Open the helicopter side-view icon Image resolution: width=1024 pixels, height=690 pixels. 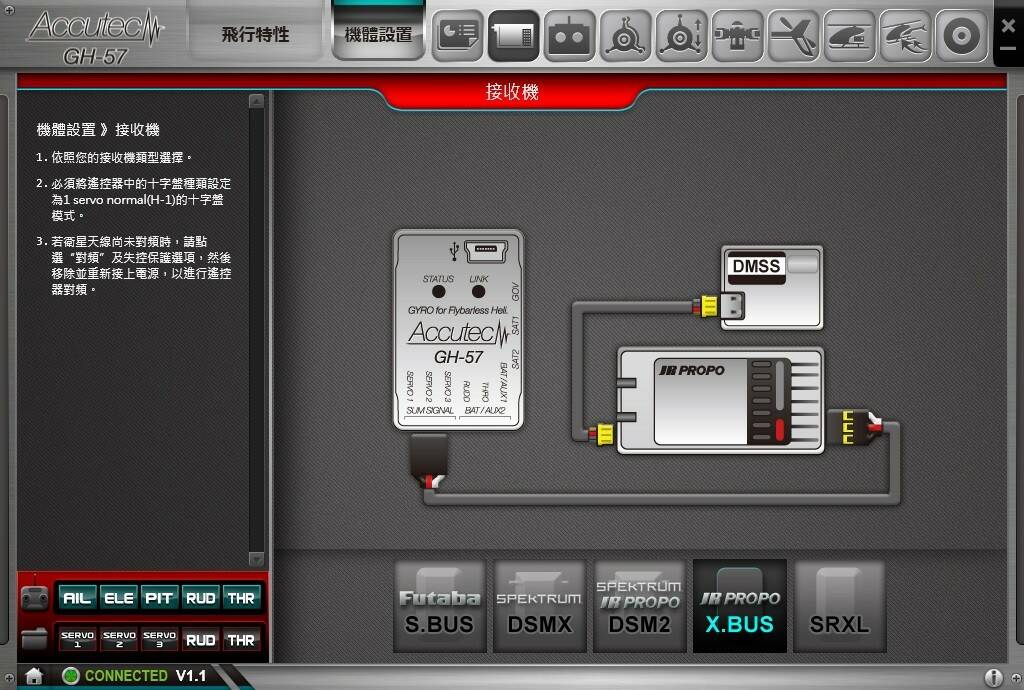(849, 36)
